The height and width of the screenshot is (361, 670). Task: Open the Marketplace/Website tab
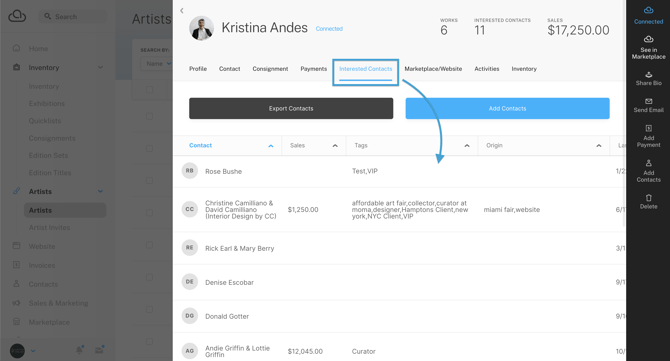[x=433, y=69]
